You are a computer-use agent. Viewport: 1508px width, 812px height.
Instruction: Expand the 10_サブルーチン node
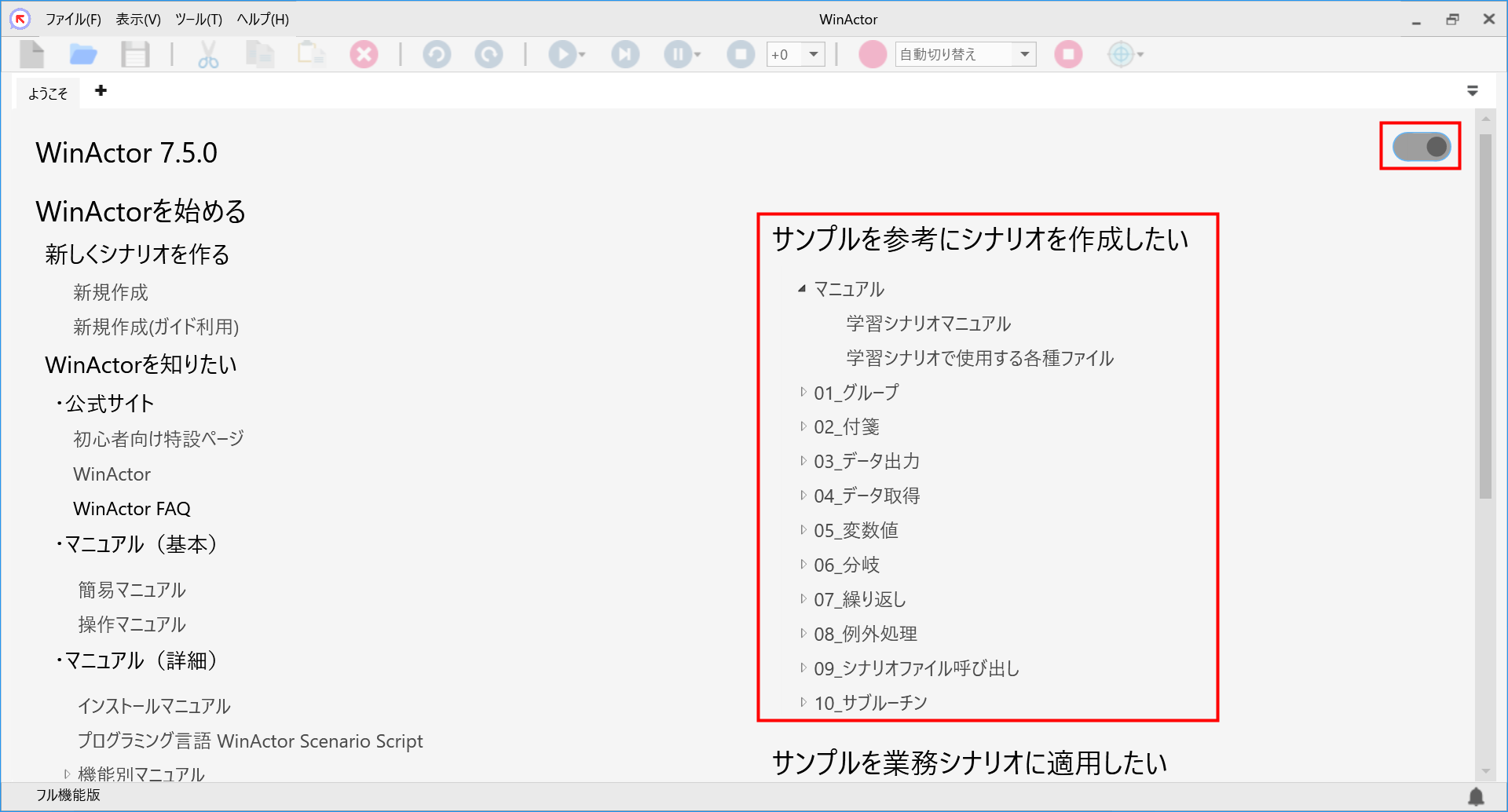point(803,702)
